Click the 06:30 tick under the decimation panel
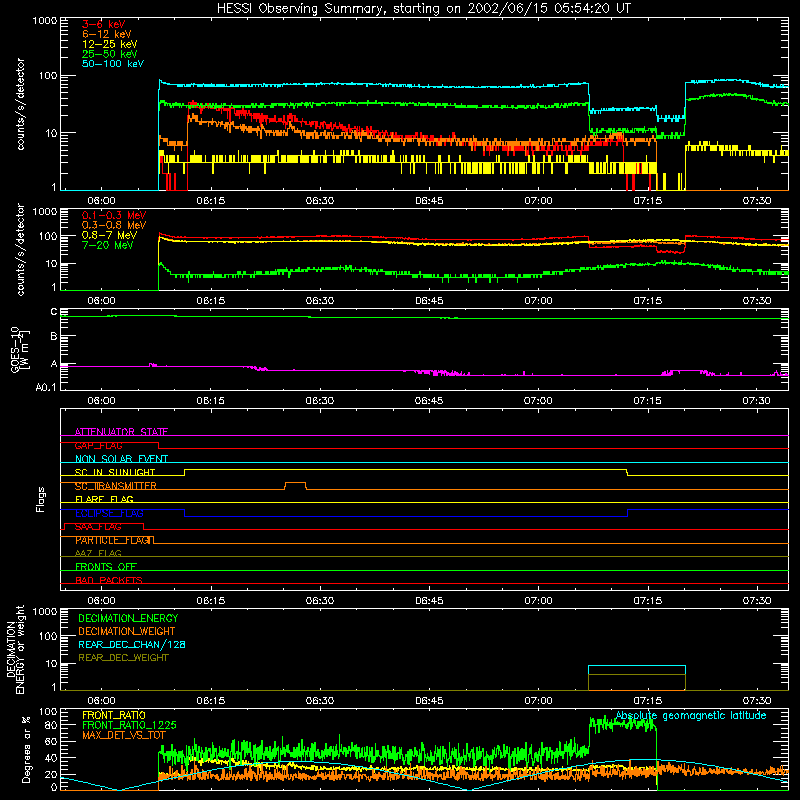The width and height of the screenshot is (800, 800). point(320,701)
